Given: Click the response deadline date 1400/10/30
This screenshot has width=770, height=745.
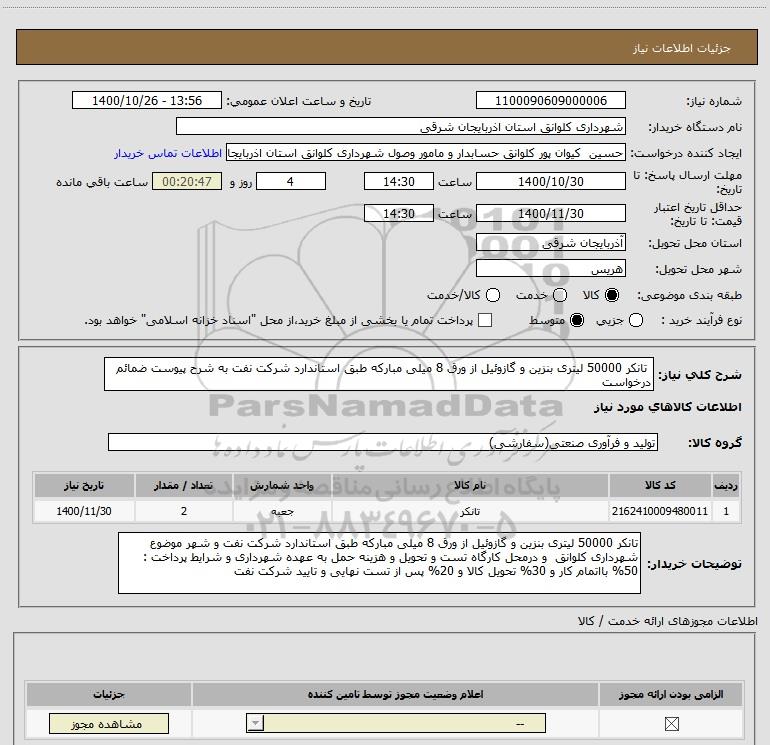Looking at the screenshot, I should click(x=550, y=181).
